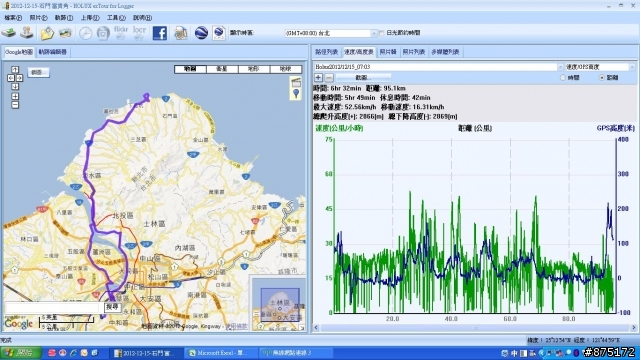Image resolution: width=640 pixels, height=360 pixels.
Task: Pan the map down with arrow
Action: [x=15, y=86]
